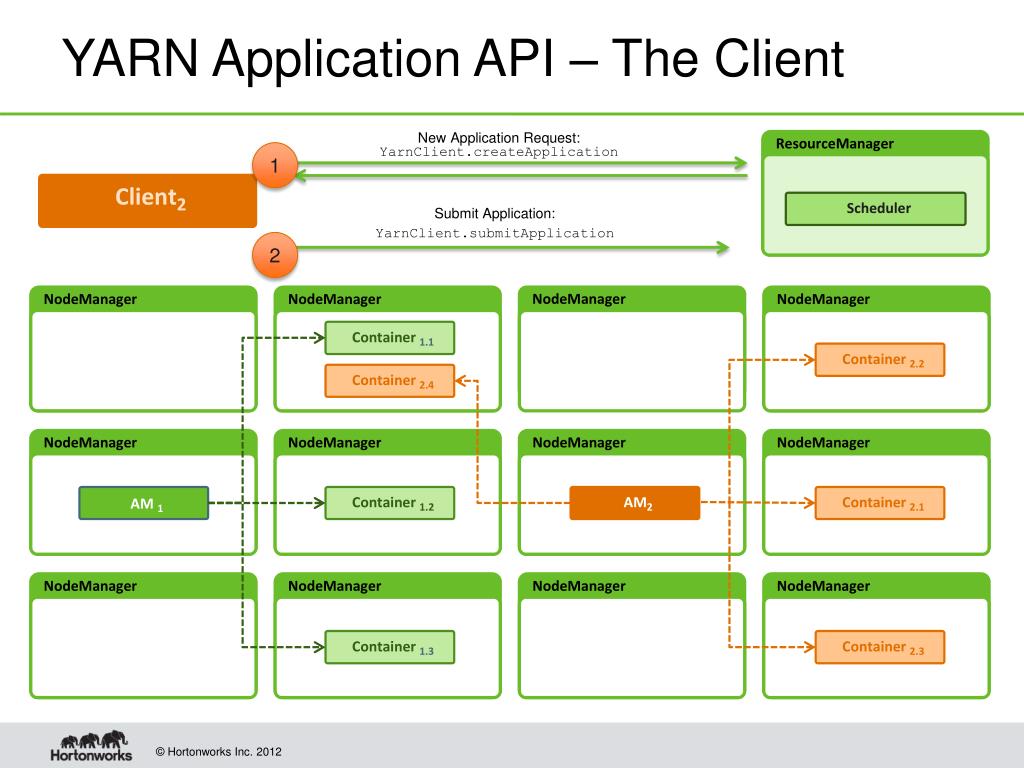Click the orange AM2 box
This screenshot has height=768, width=1024.
point(635,503)
